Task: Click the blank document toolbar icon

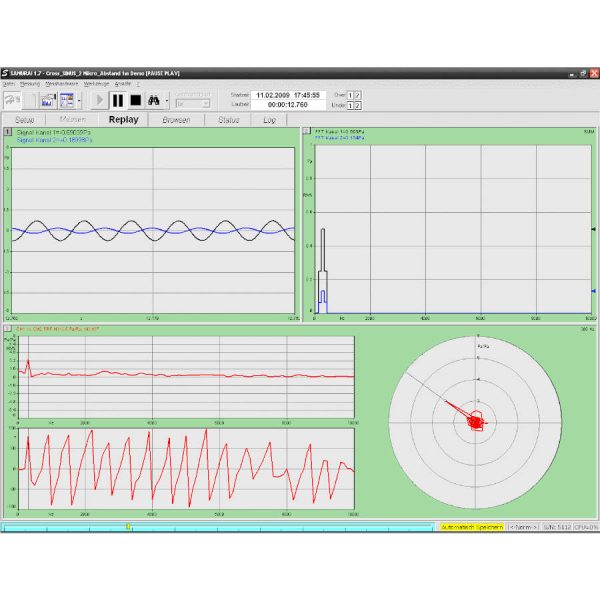Action: coord(30,101)
